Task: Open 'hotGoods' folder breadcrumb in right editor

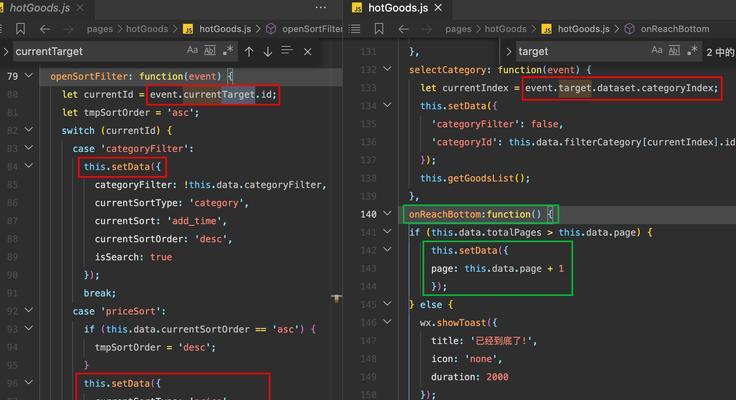Action: [x=506, y=29]
